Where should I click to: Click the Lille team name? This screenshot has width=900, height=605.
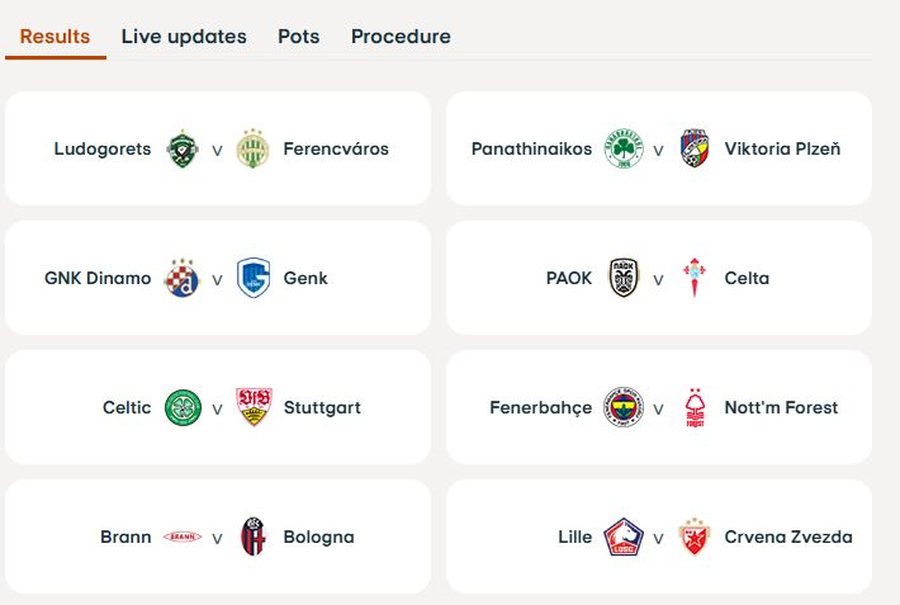(x=575, y=537)
